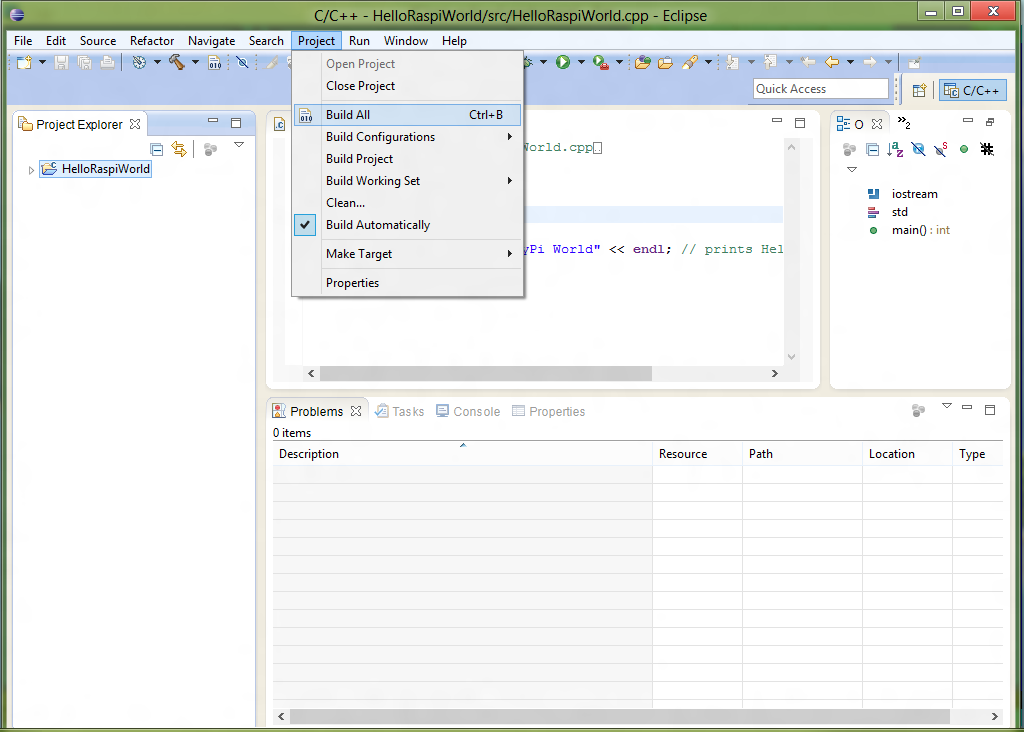The image size is (1024, 732).
Task: Click the Build hammer toolbar icon
Action: [x=176, y=62]
